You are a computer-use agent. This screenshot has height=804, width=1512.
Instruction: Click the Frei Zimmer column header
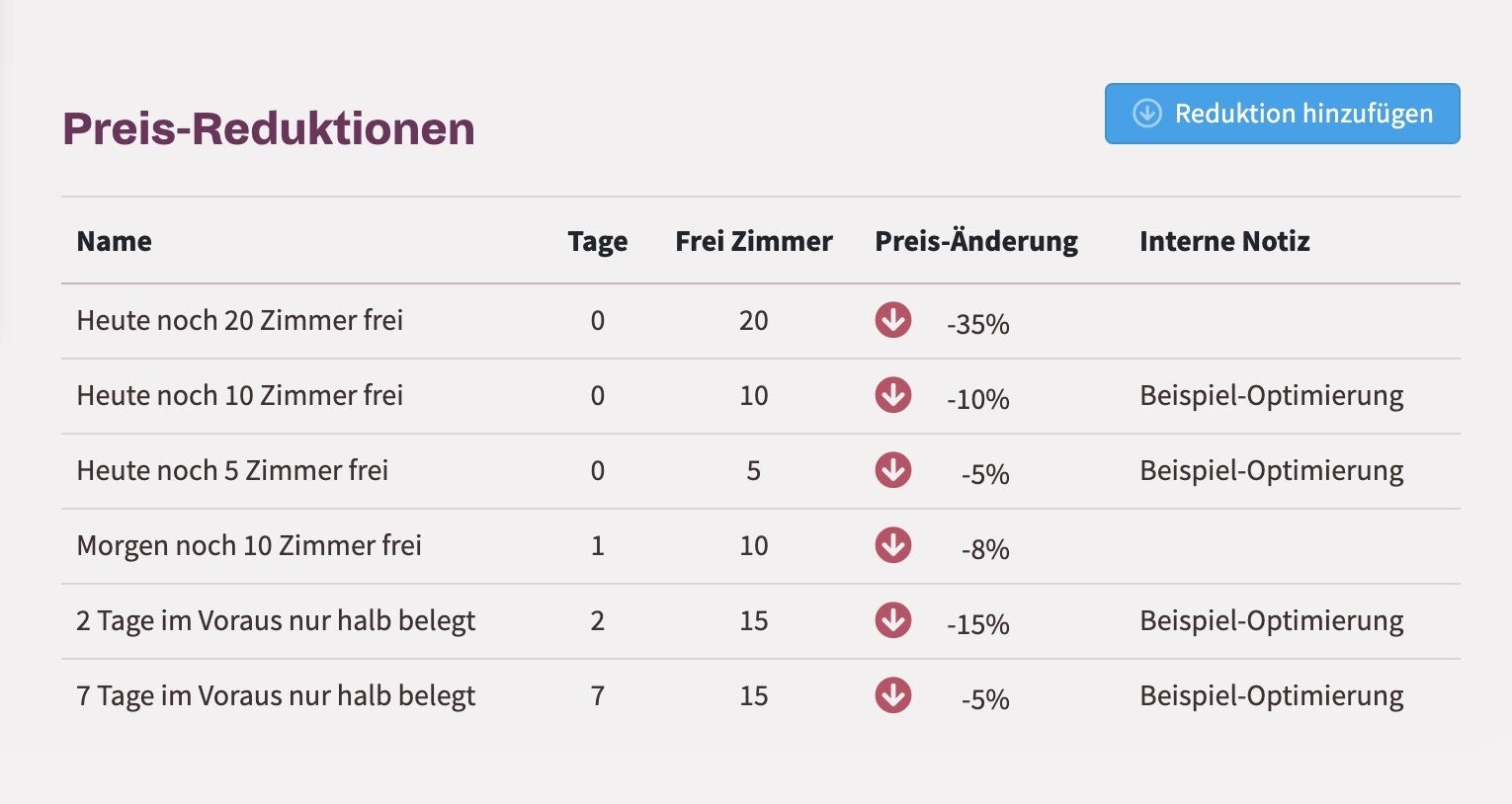click(x=753, y=241)
